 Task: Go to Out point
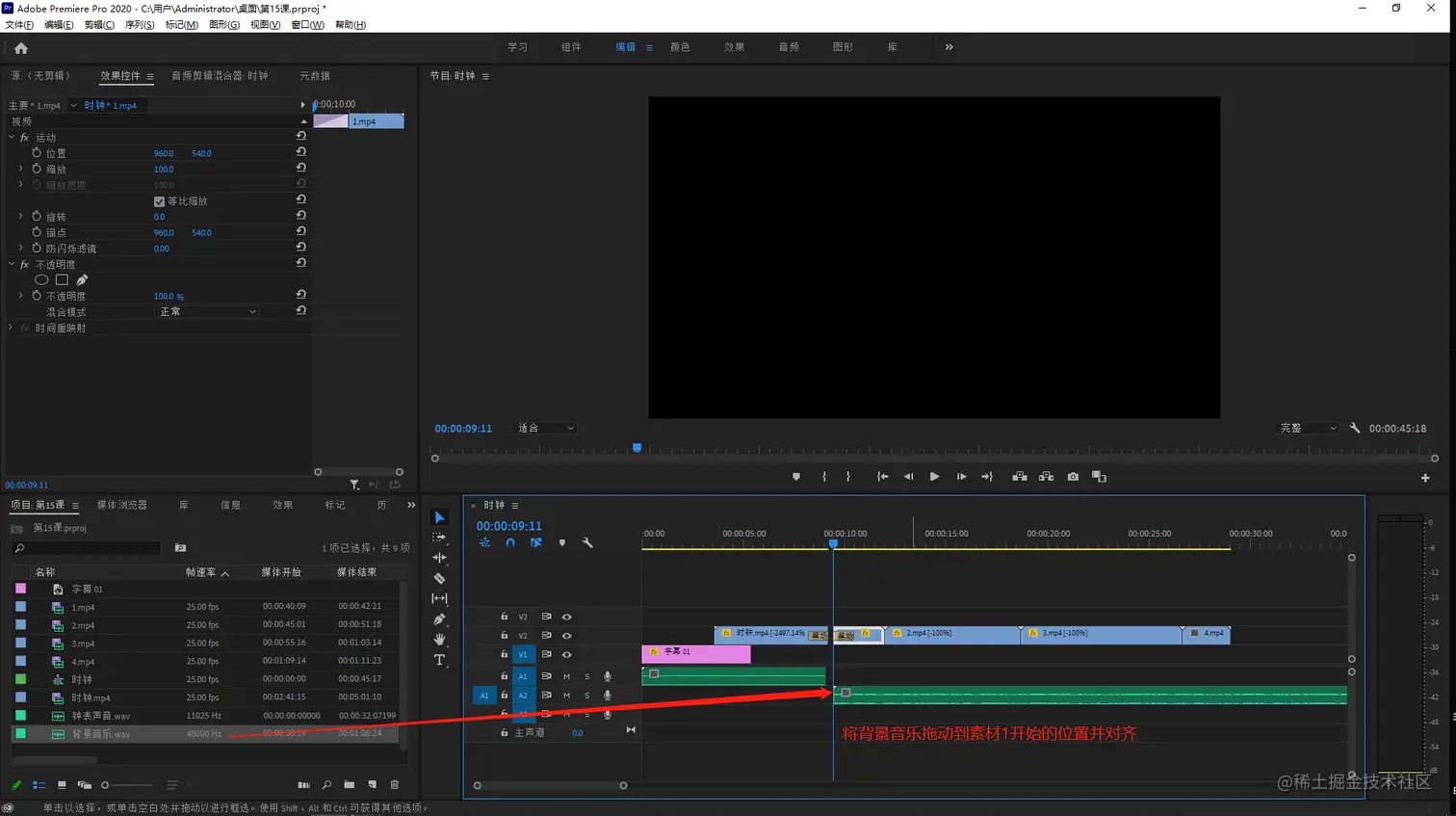click(x=987, y=477)
